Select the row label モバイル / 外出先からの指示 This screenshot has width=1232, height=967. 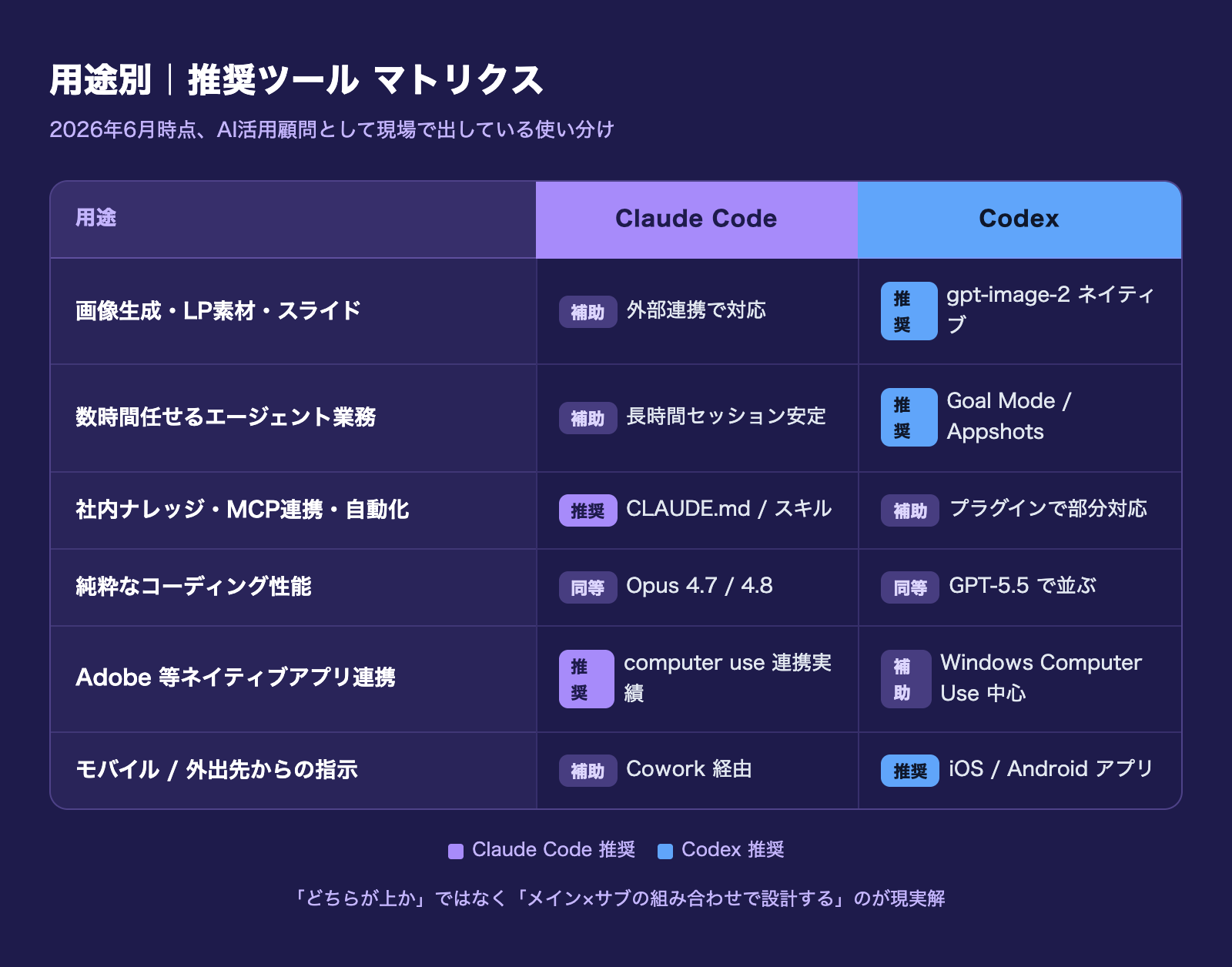[x=216, y=770]
